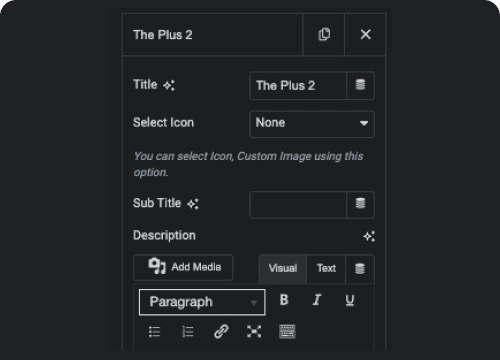Toggle underline formatting in editor
Screen dimensions: 500x360
[350, 300]
